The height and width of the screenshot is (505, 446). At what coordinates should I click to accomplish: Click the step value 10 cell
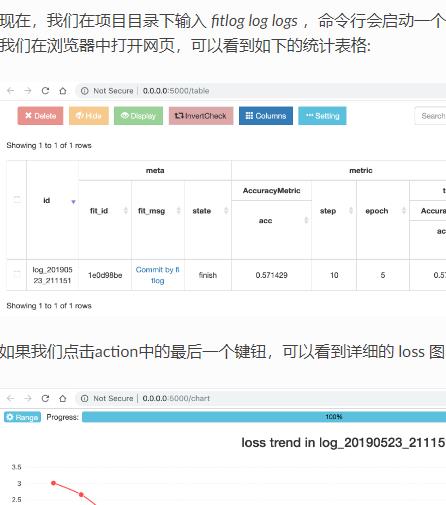pyautogui.click(x=334, y=275)
